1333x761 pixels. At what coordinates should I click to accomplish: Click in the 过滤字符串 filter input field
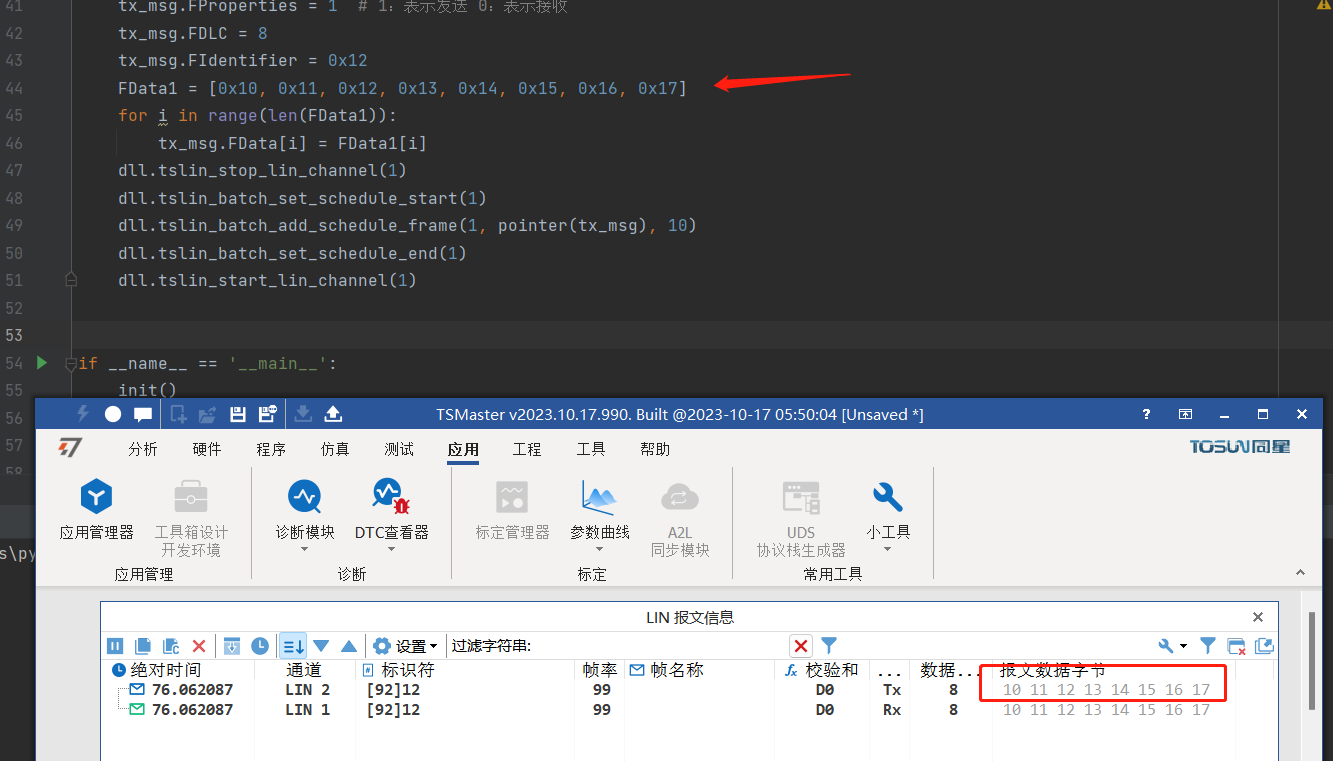coord(660,646)
